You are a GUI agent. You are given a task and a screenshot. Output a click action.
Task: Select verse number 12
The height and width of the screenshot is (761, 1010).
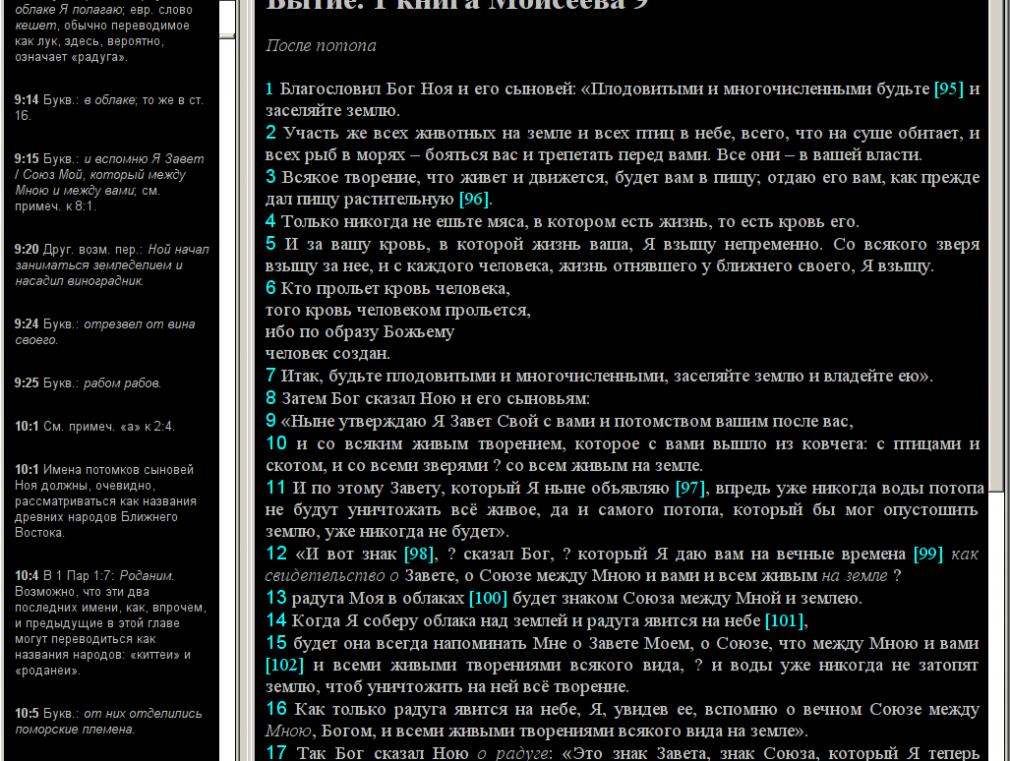click(x=276, y=554)
